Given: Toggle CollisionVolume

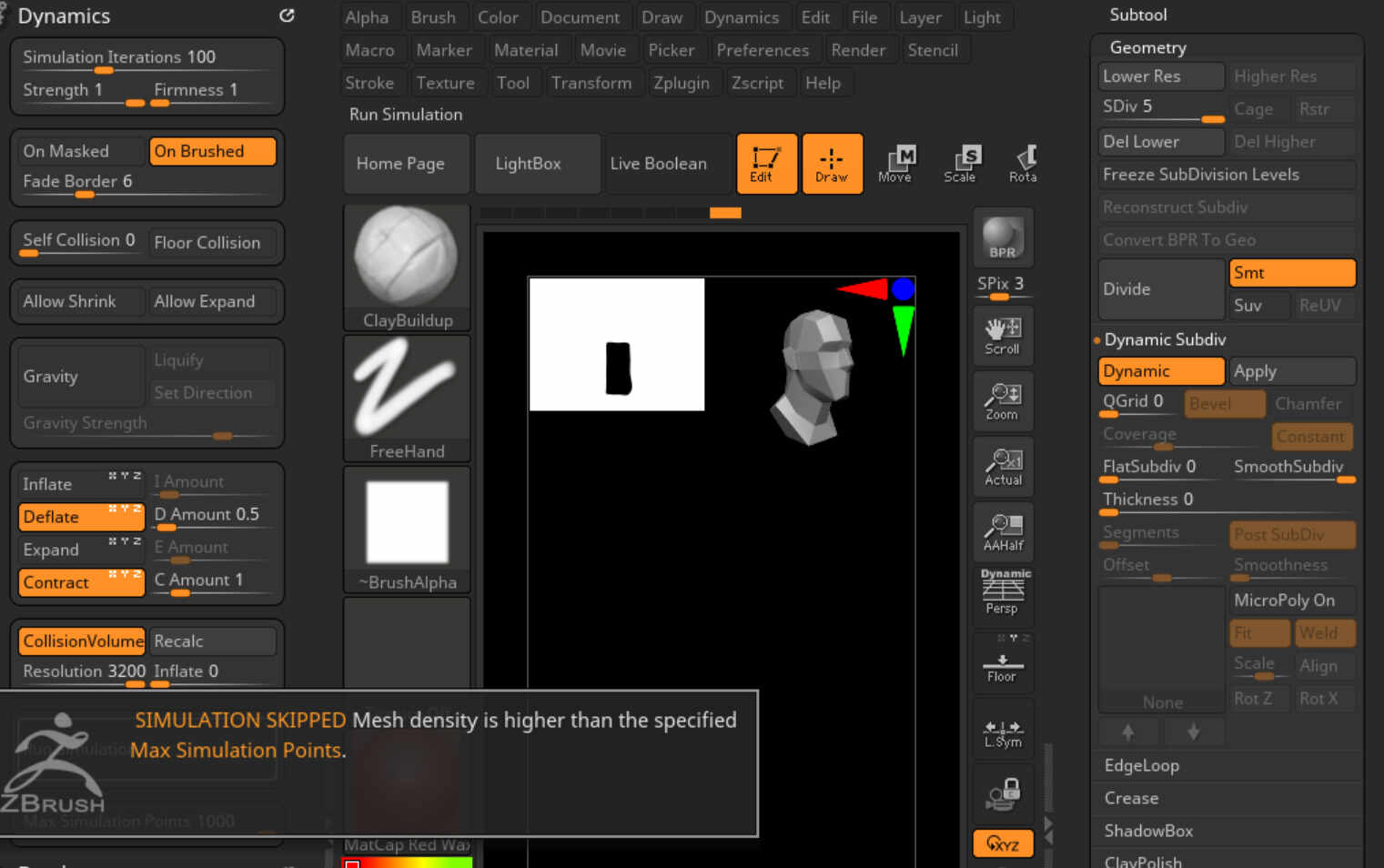Looking at the screenshot, I should pos(82,641).
